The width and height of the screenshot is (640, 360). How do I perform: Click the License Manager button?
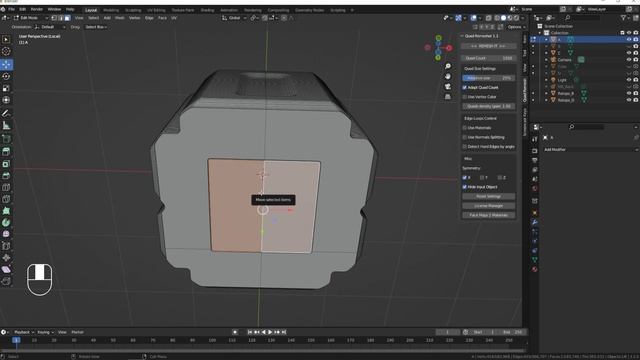tap(489, 206)
